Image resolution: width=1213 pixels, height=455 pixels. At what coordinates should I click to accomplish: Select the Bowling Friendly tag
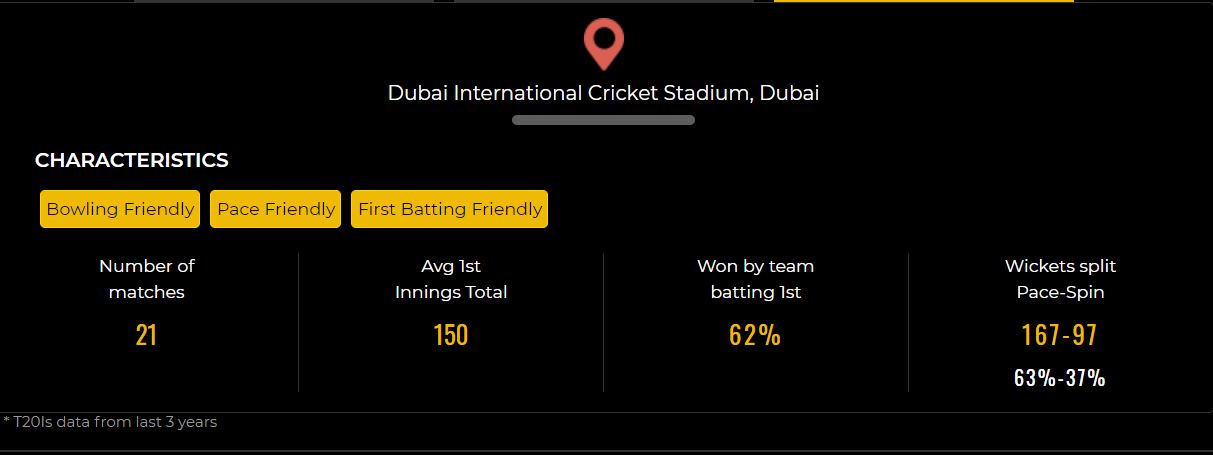120,209
